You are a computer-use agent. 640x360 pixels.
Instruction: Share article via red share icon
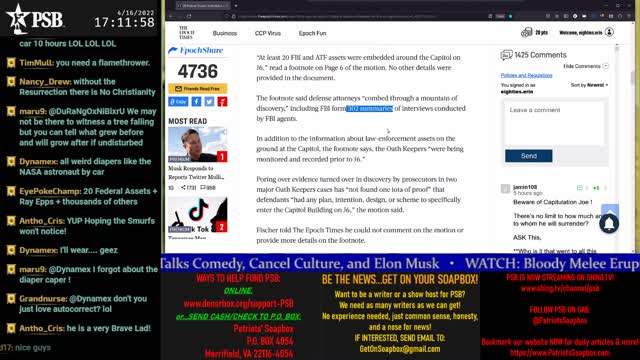pyautogui.click(x=222, y=102)
